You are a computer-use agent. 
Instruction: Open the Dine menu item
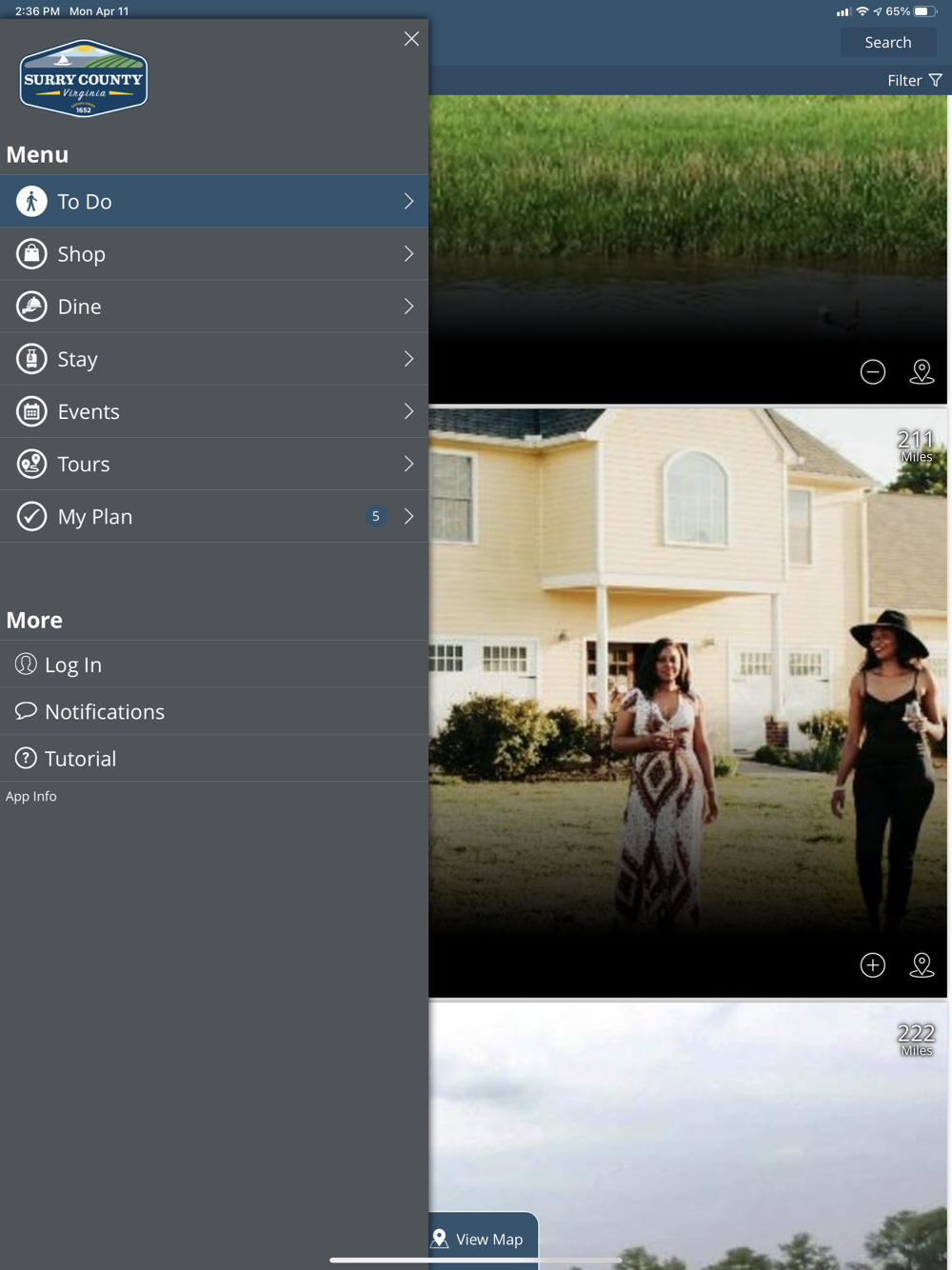(214, 306)
